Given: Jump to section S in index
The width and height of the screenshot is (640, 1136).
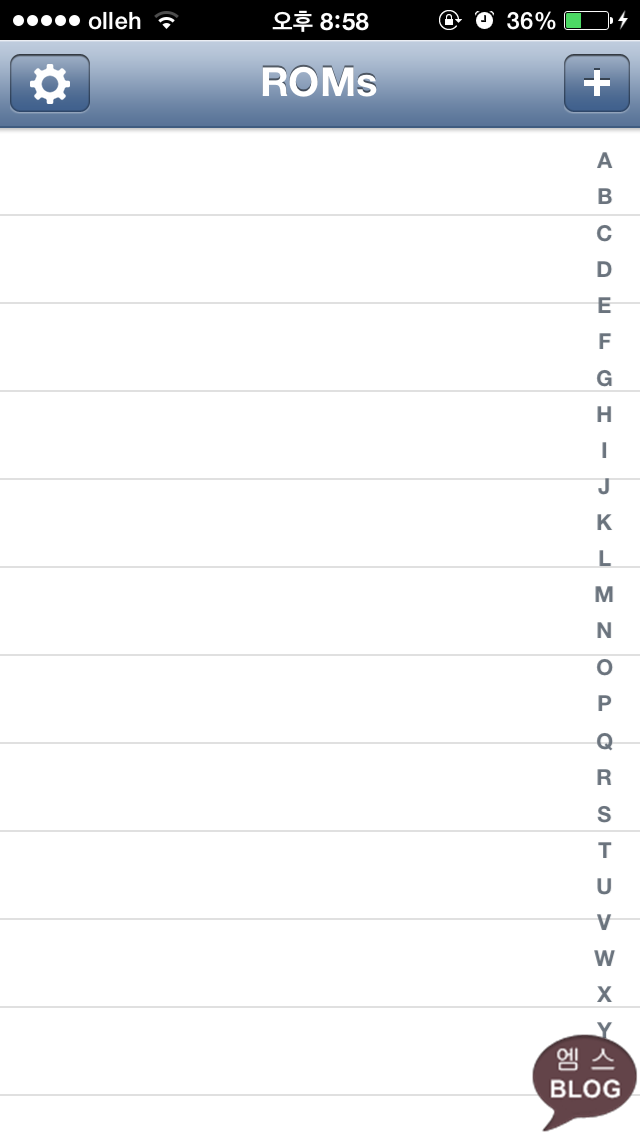Looking at the screenshot, I should click(x=604, y=814).
